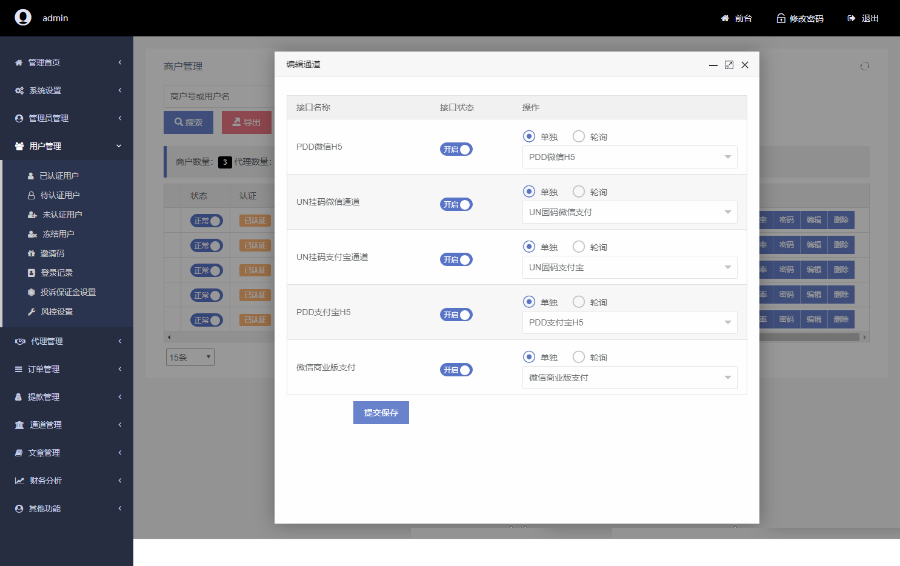Click the house icon for 管理首页

click(19, 63)
